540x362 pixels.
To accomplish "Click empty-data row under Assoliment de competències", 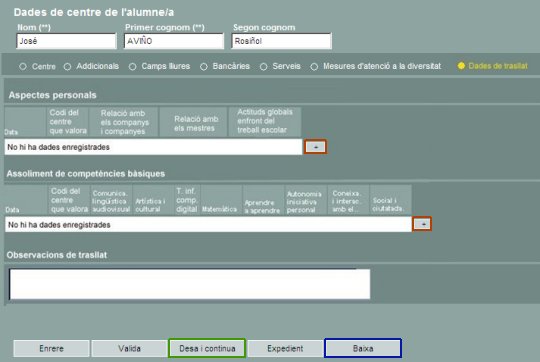I will pyautogui.click(x=208, y=225).
